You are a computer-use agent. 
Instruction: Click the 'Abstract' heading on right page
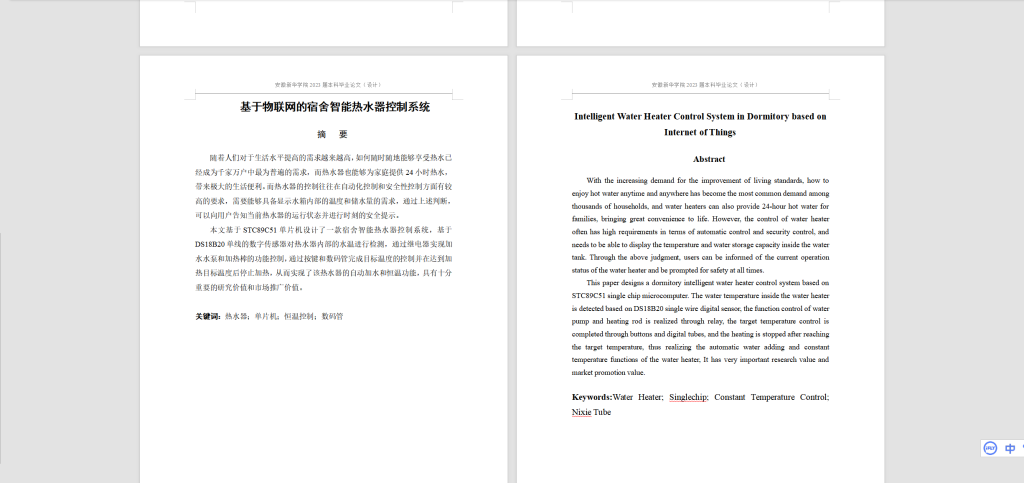pos(709,159)
